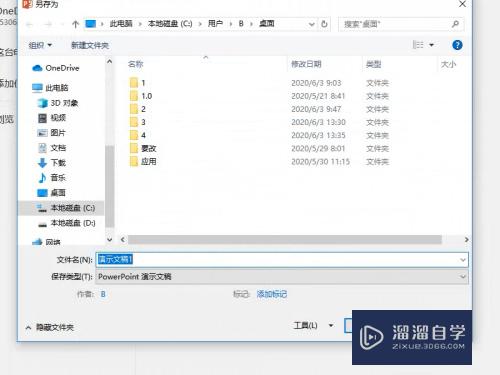The image size is (500, 375).
Task: Click date 2020/6/3 13:30
Action: click(318, 122)
